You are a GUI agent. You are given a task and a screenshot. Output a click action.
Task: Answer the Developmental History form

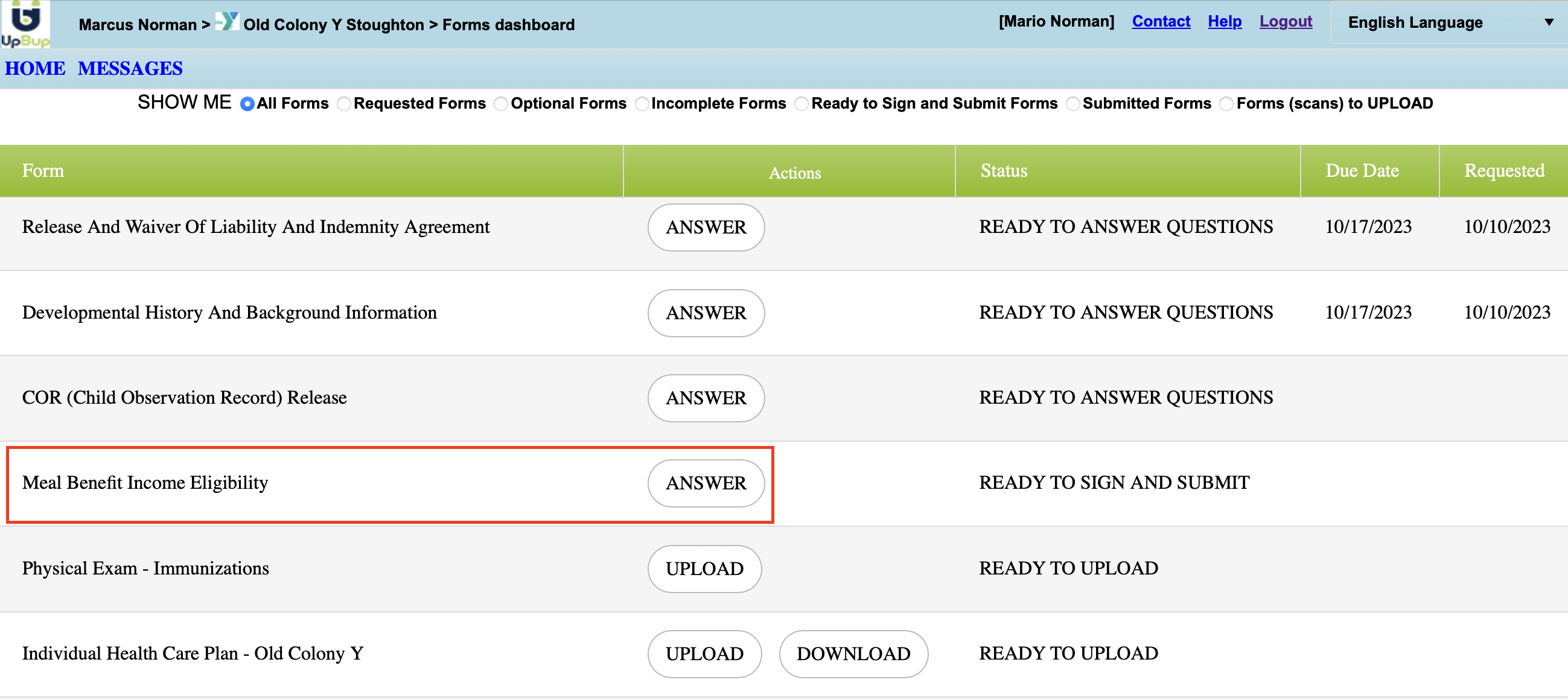point(706,313)
